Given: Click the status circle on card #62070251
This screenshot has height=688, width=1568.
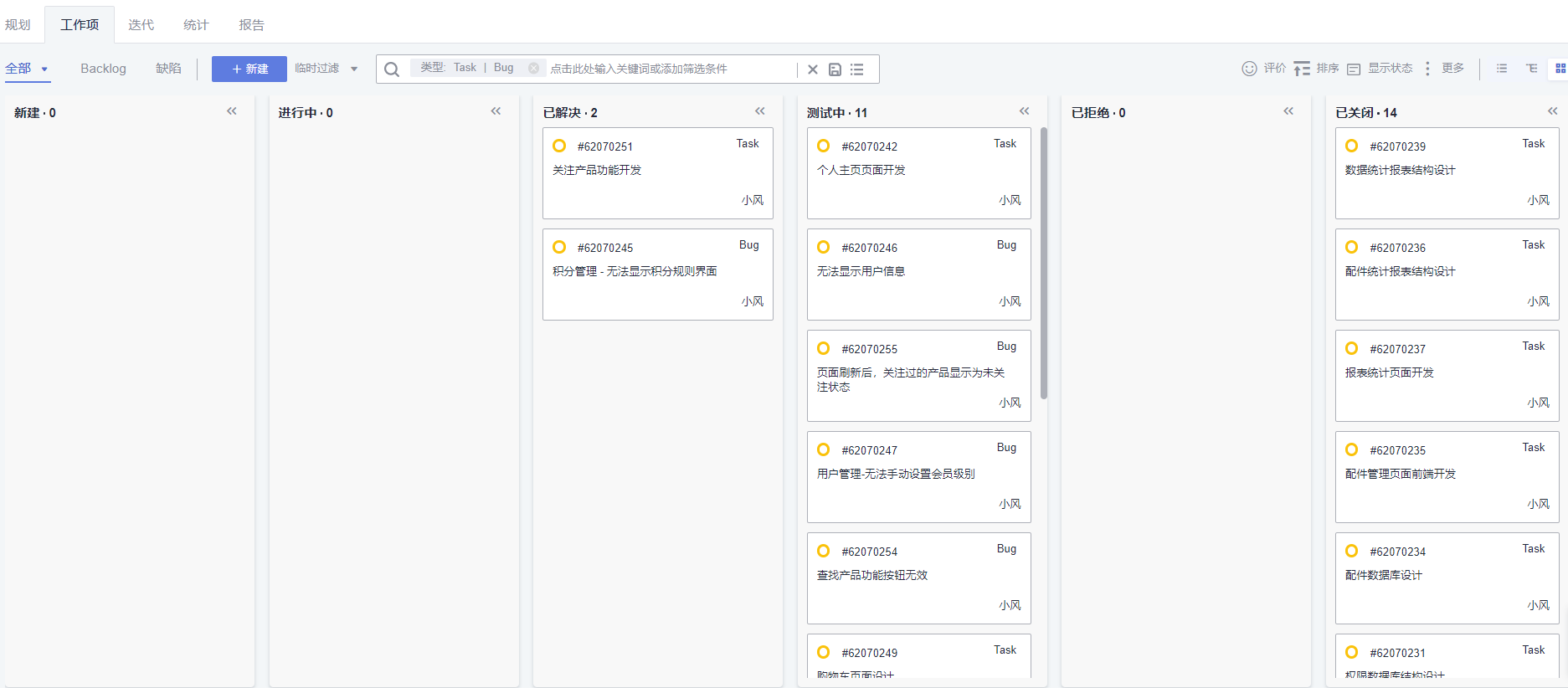Looking at the screenshot, I should (559, 146).
